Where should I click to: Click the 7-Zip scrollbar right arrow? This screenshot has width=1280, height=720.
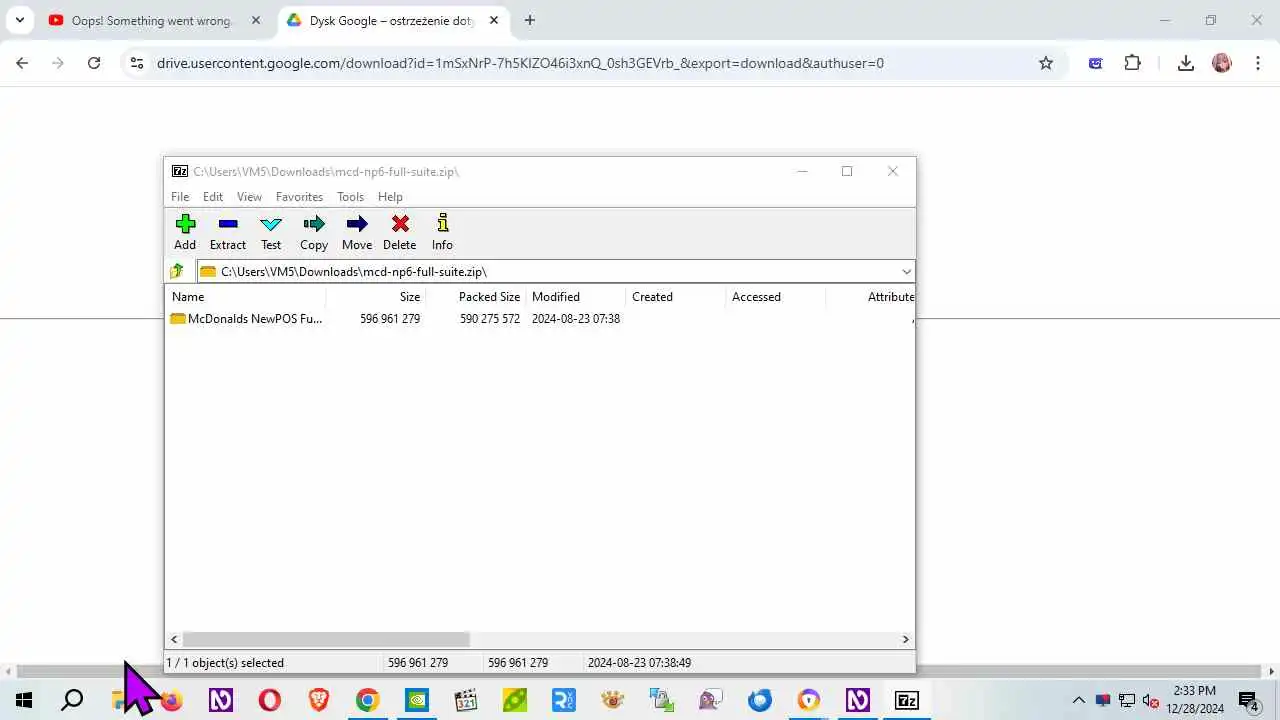point(906,639)
